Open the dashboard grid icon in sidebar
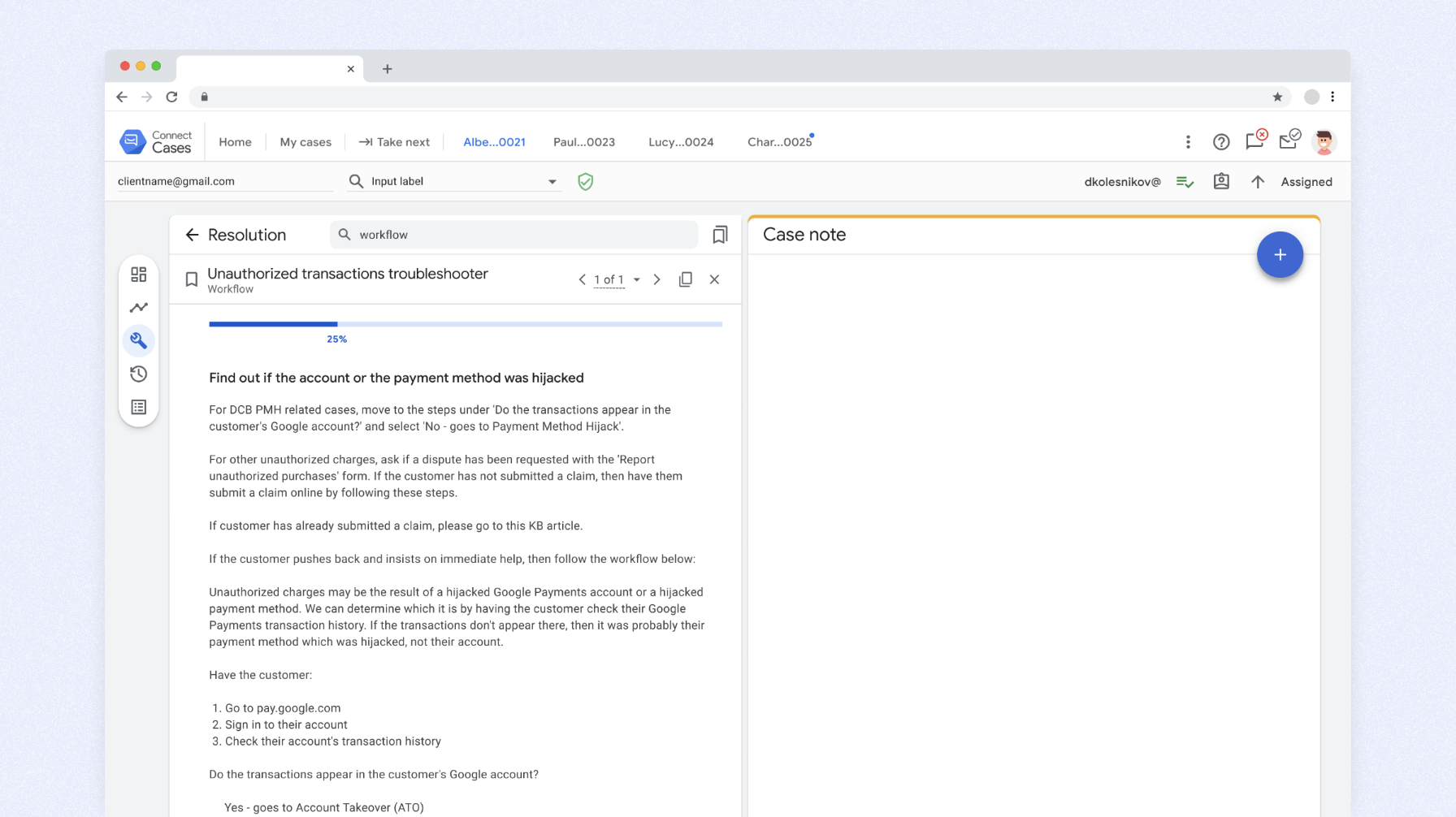This screenshot has width=1456, height=817. [x=139, y=274]
